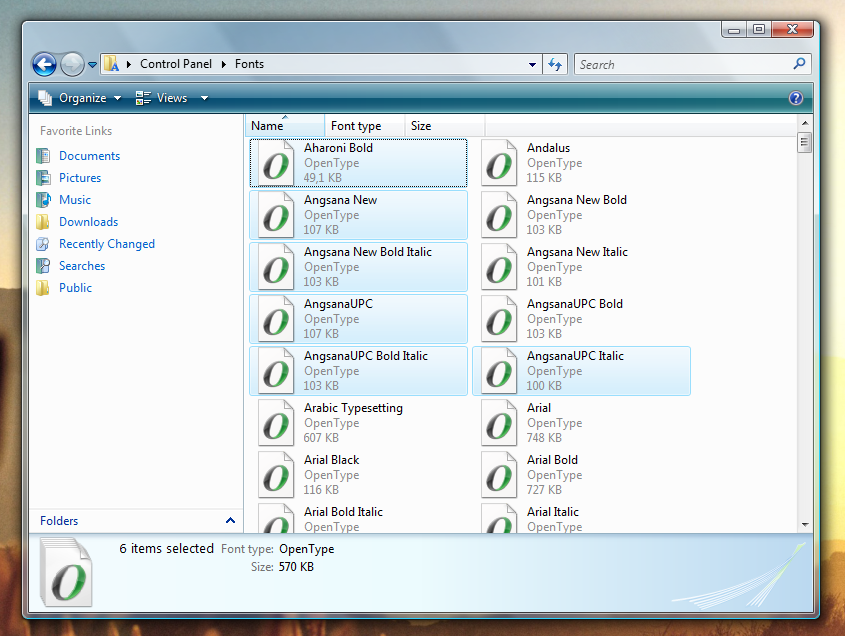Select the AngsanaUPC Bold Italic icon
The image size is (845, 636).
click(x=276, y=371)
